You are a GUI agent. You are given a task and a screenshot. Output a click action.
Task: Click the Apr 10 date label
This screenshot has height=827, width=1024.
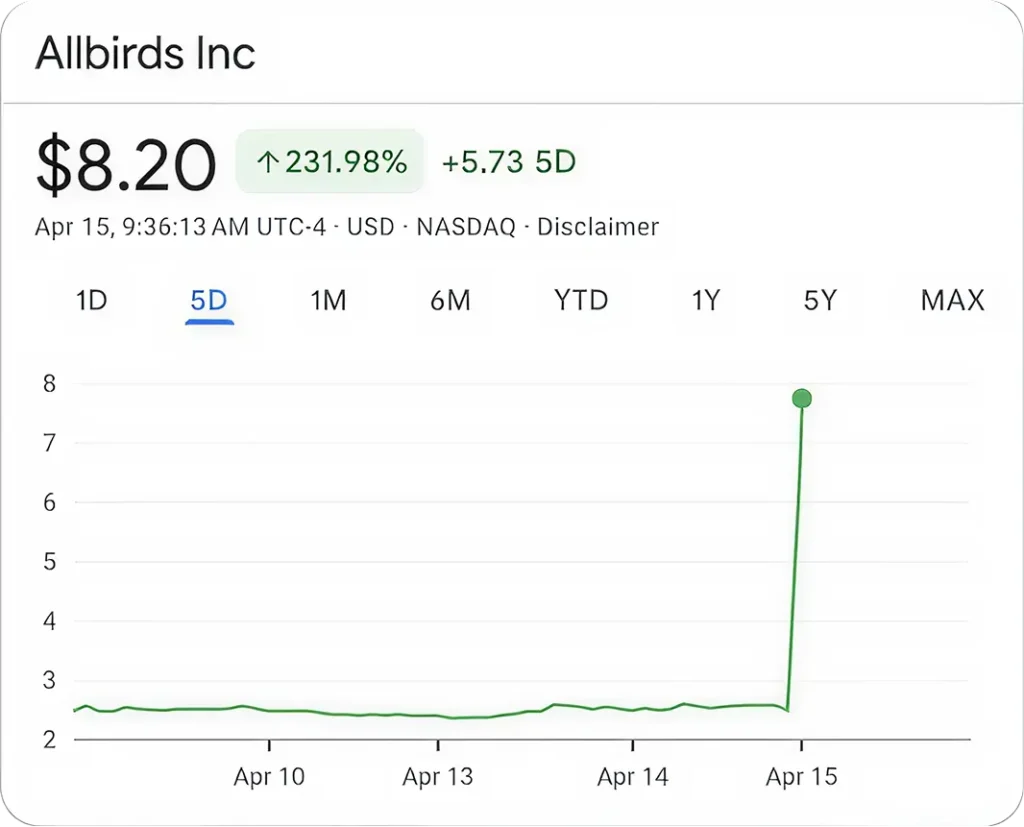coord(269,777)
